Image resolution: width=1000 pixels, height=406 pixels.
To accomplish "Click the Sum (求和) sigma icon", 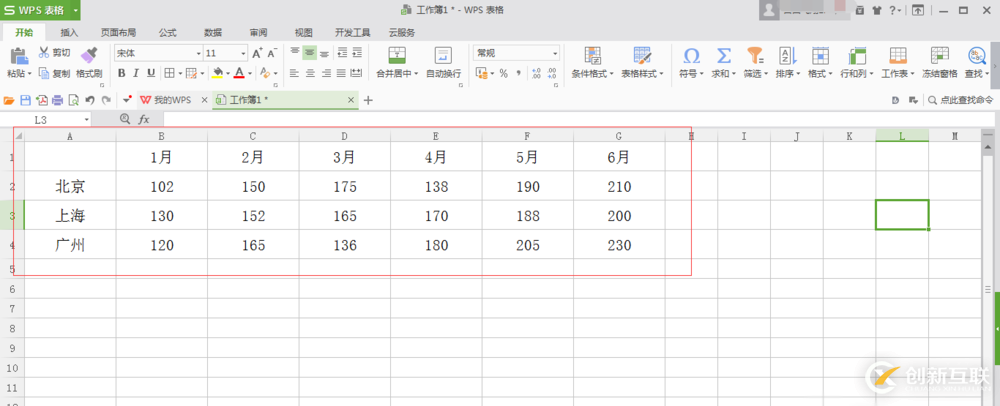I will click(723, 56).
